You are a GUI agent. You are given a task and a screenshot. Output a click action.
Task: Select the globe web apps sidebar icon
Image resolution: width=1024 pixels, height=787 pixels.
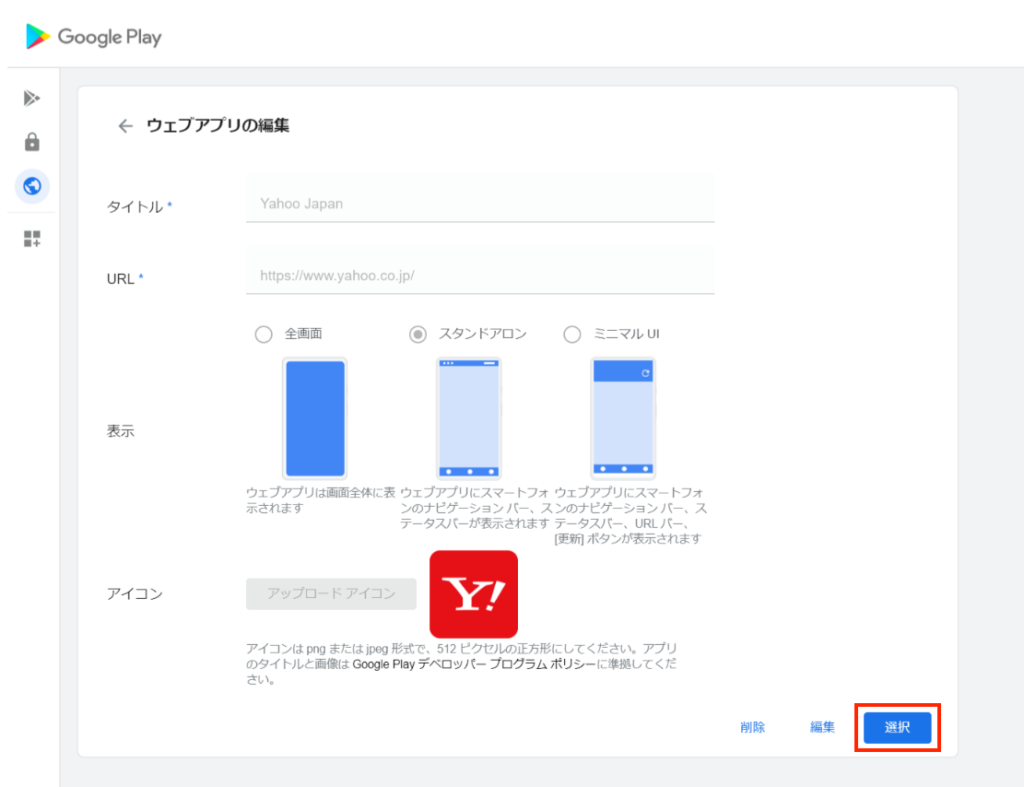[x=32, y=186]
